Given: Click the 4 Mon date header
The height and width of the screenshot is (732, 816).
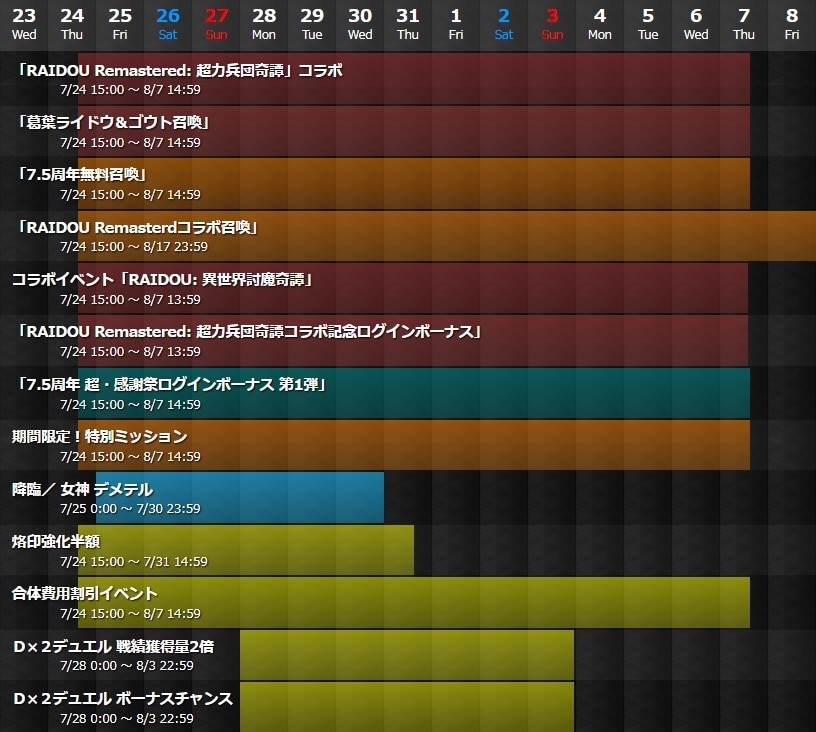Looking at the screenshot, I should coord(600,25).
